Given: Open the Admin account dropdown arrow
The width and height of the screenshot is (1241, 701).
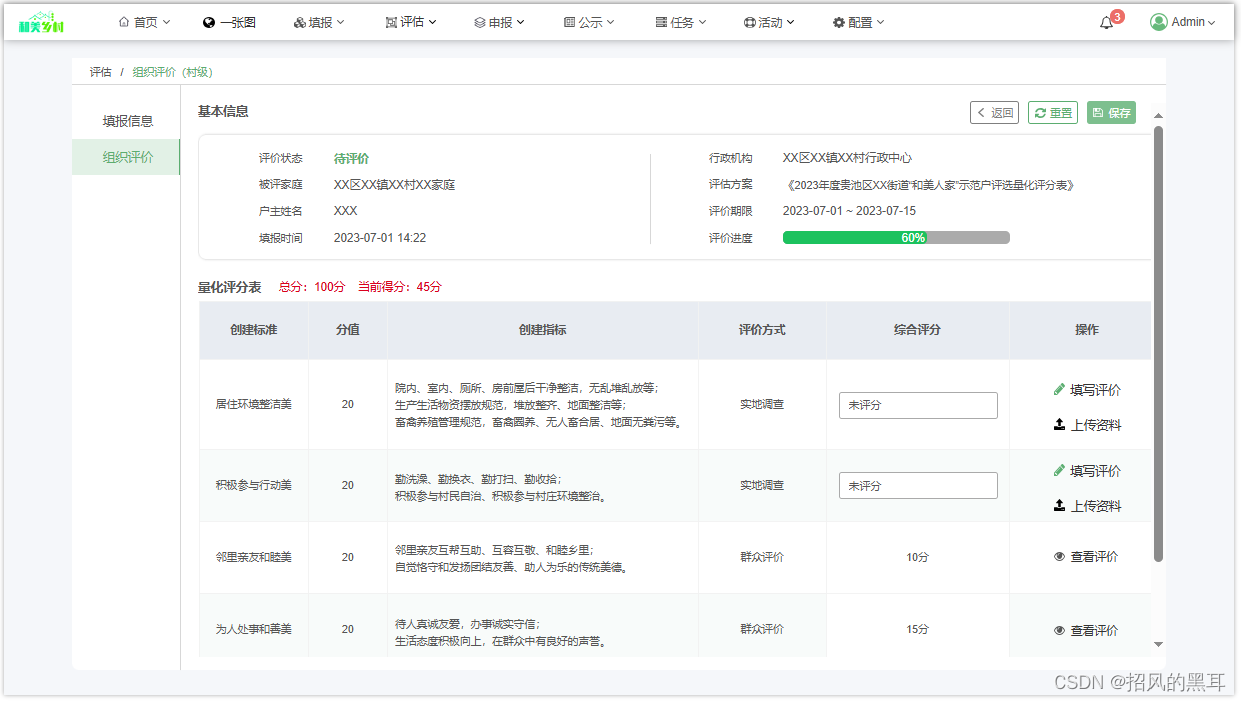Looking at the screenshot, I should 1211,23.
